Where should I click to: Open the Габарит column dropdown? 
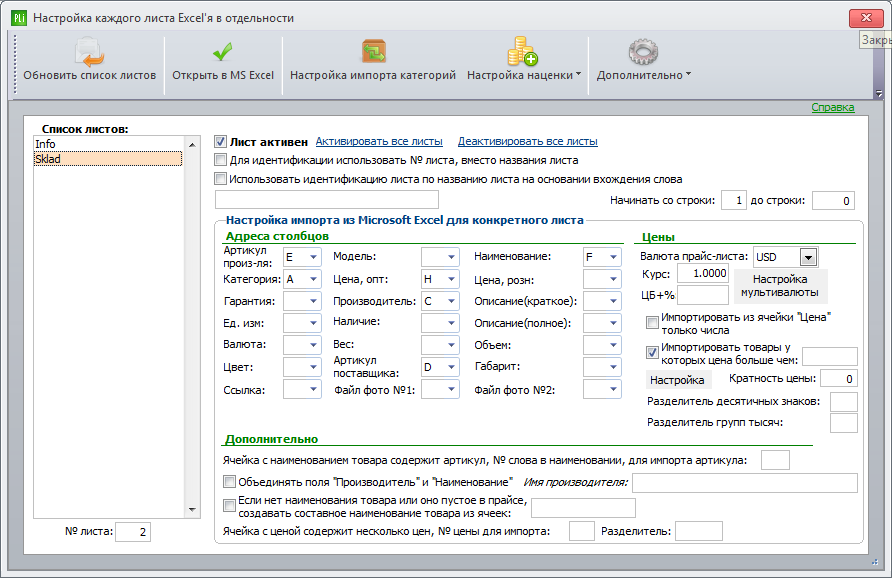(x=613, y=367)
